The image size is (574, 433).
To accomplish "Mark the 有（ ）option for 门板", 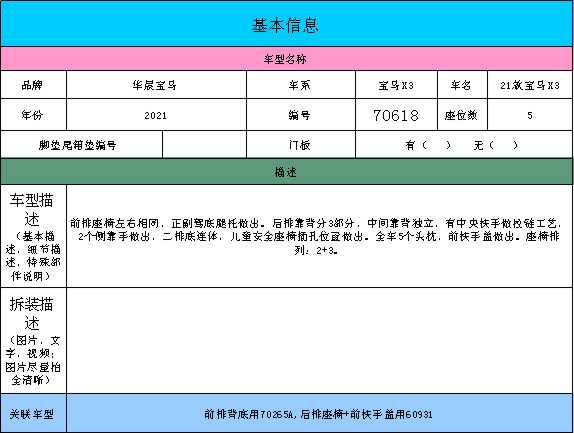I will point(428,145).
